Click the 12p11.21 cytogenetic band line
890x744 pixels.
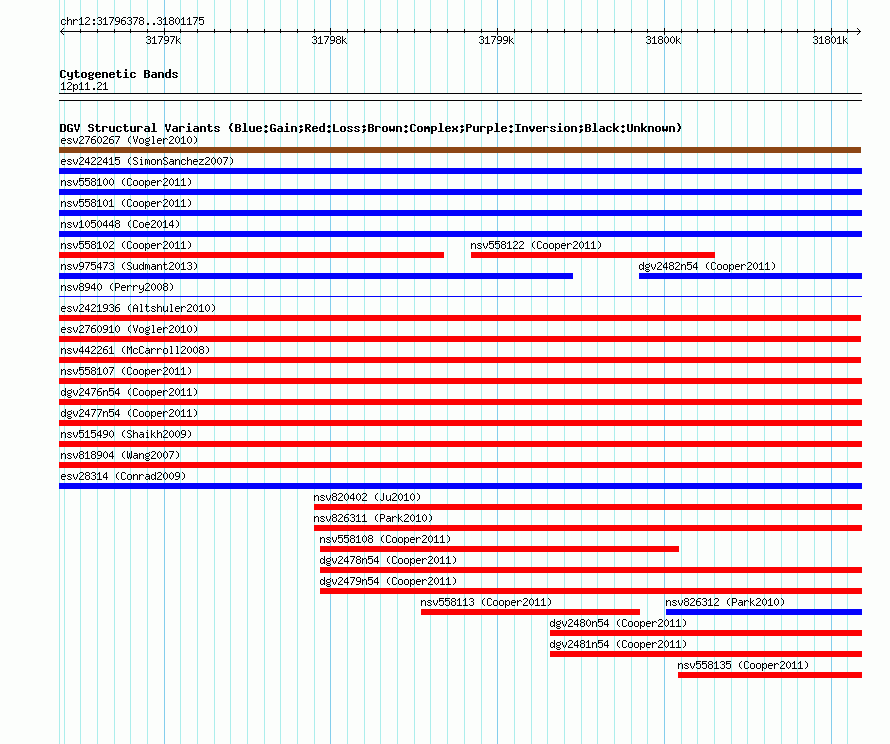point(460,97)
